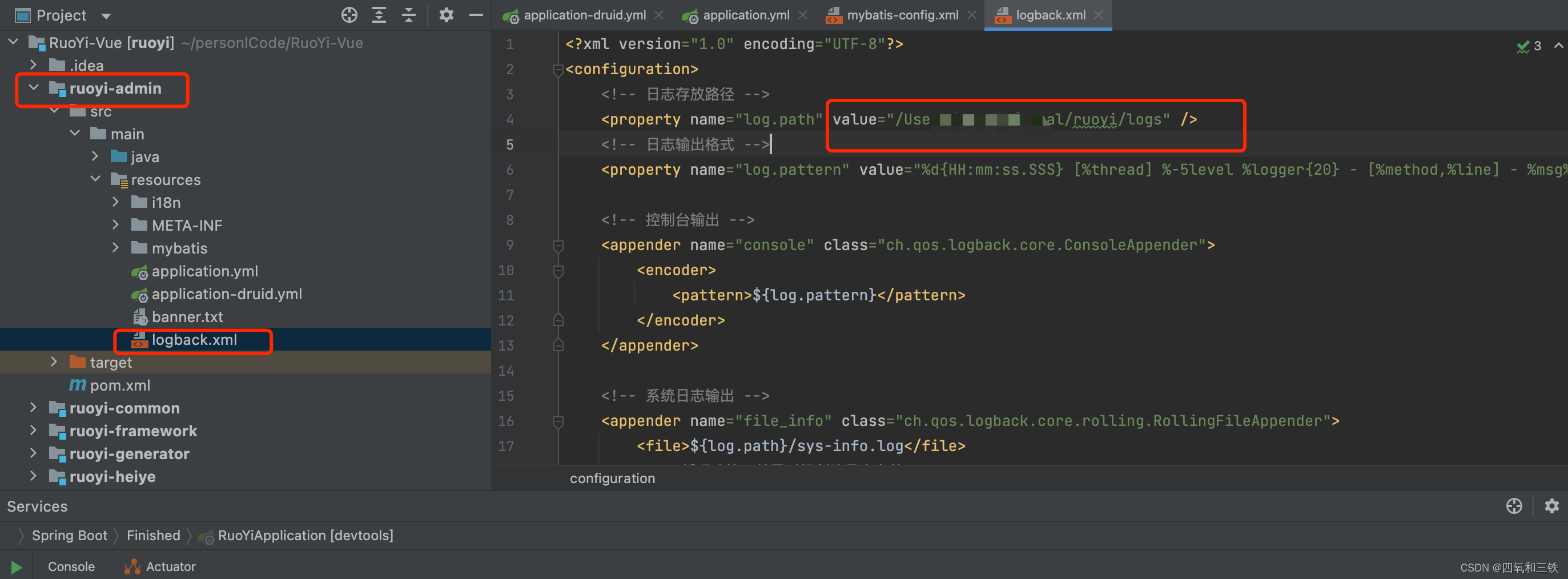
Task: Expand the target folder
Action: pos(54,361)
